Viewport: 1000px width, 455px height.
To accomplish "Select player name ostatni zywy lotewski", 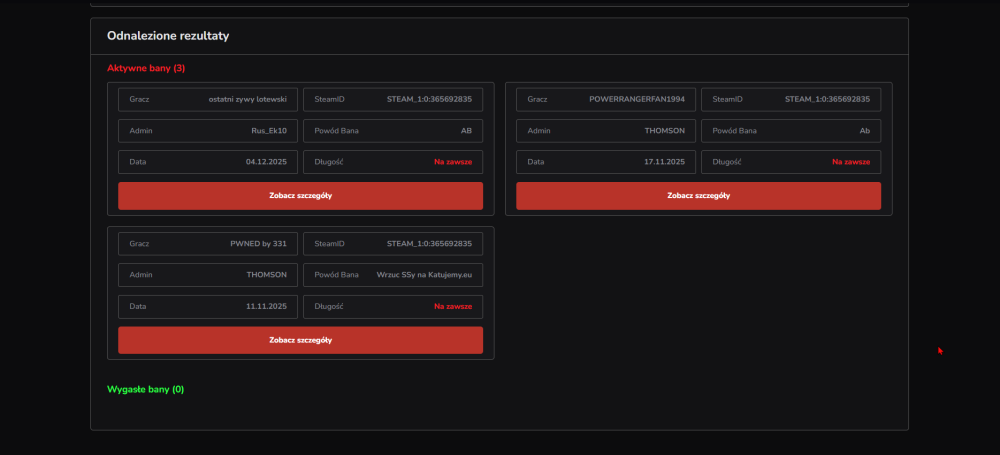I will coord(247,100).
